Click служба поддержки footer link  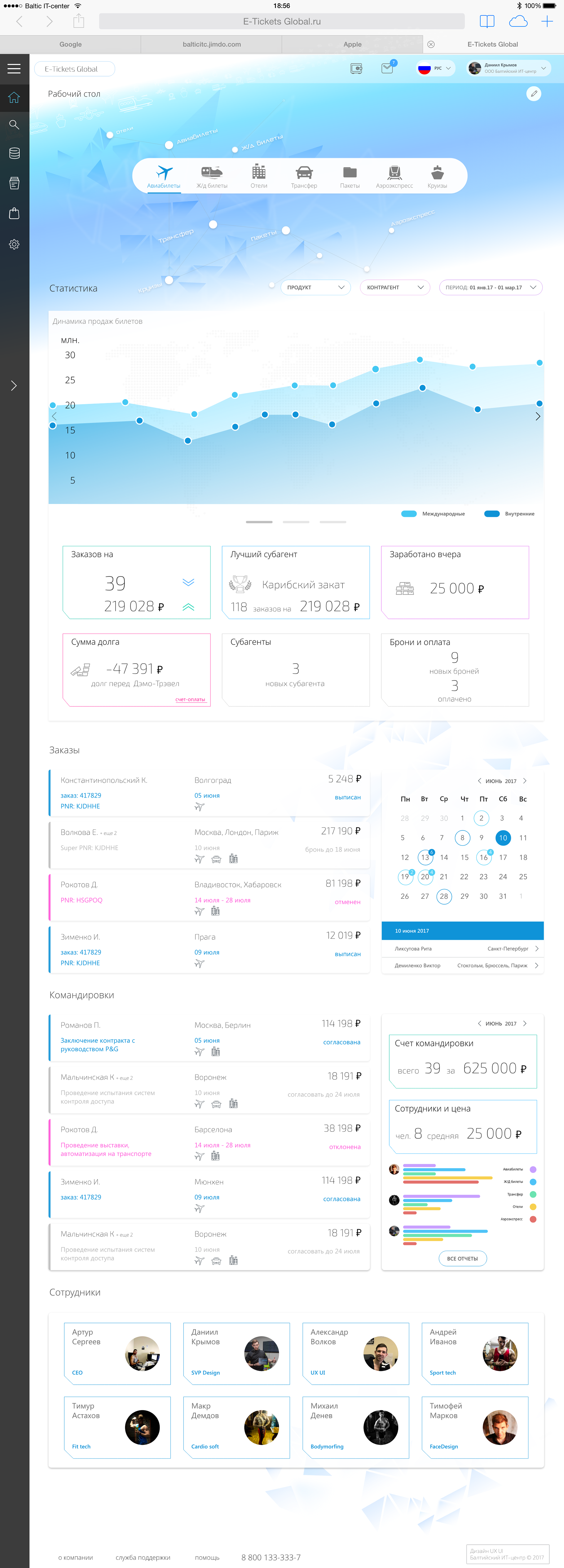(143, 1558)
